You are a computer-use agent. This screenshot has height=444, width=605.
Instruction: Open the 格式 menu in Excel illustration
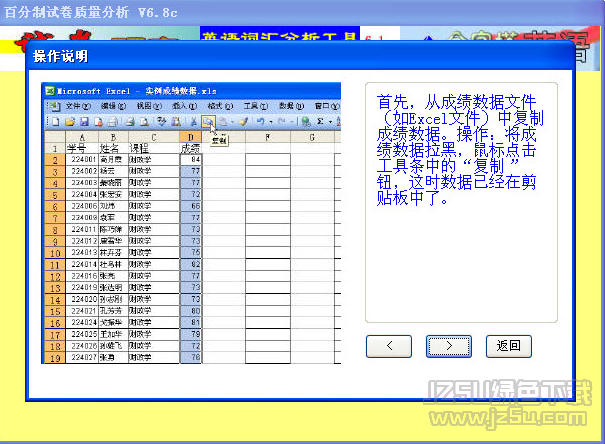click(x=220, y=106)
